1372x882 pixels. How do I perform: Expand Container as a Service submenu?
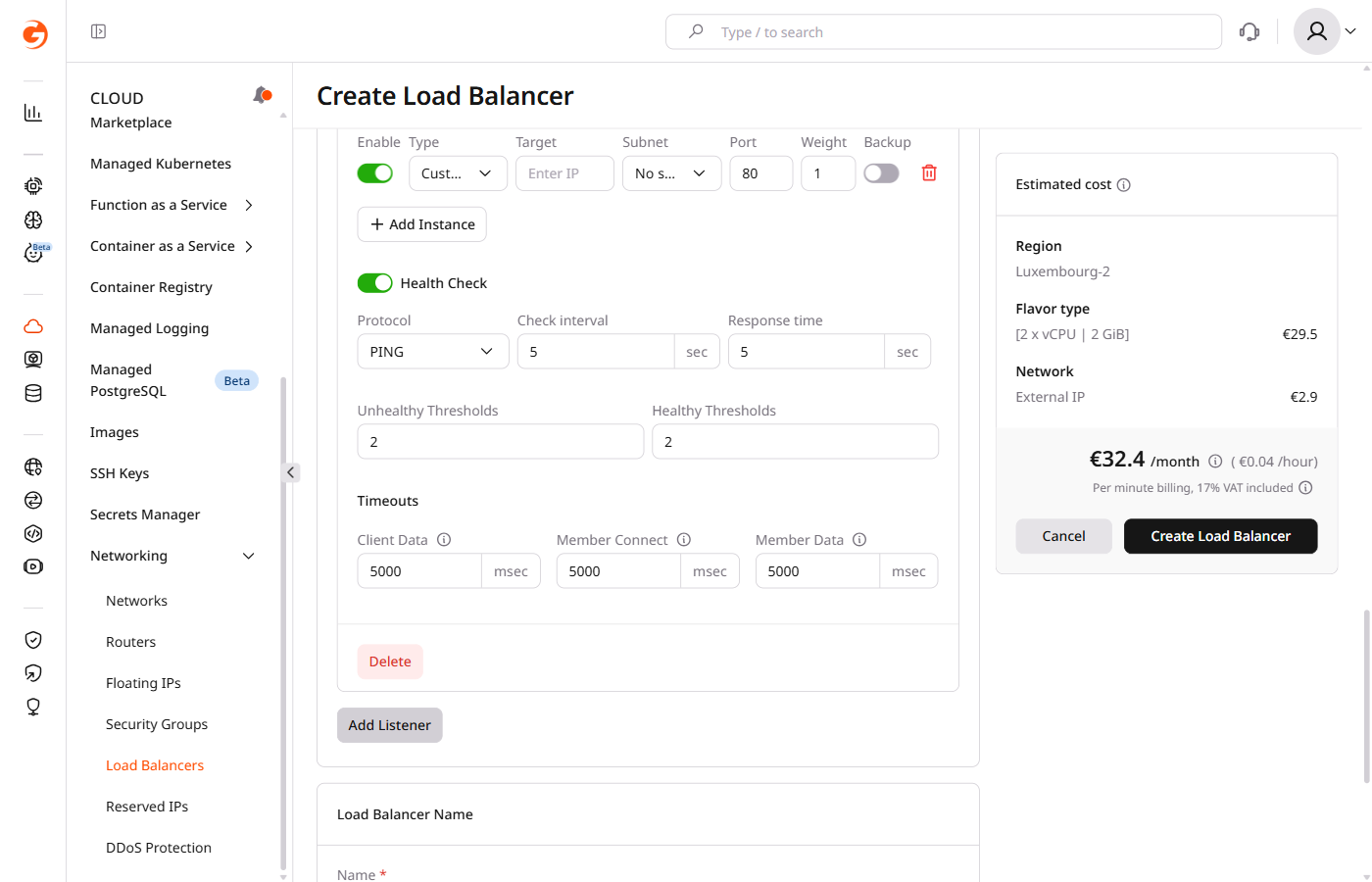point(249,246)
